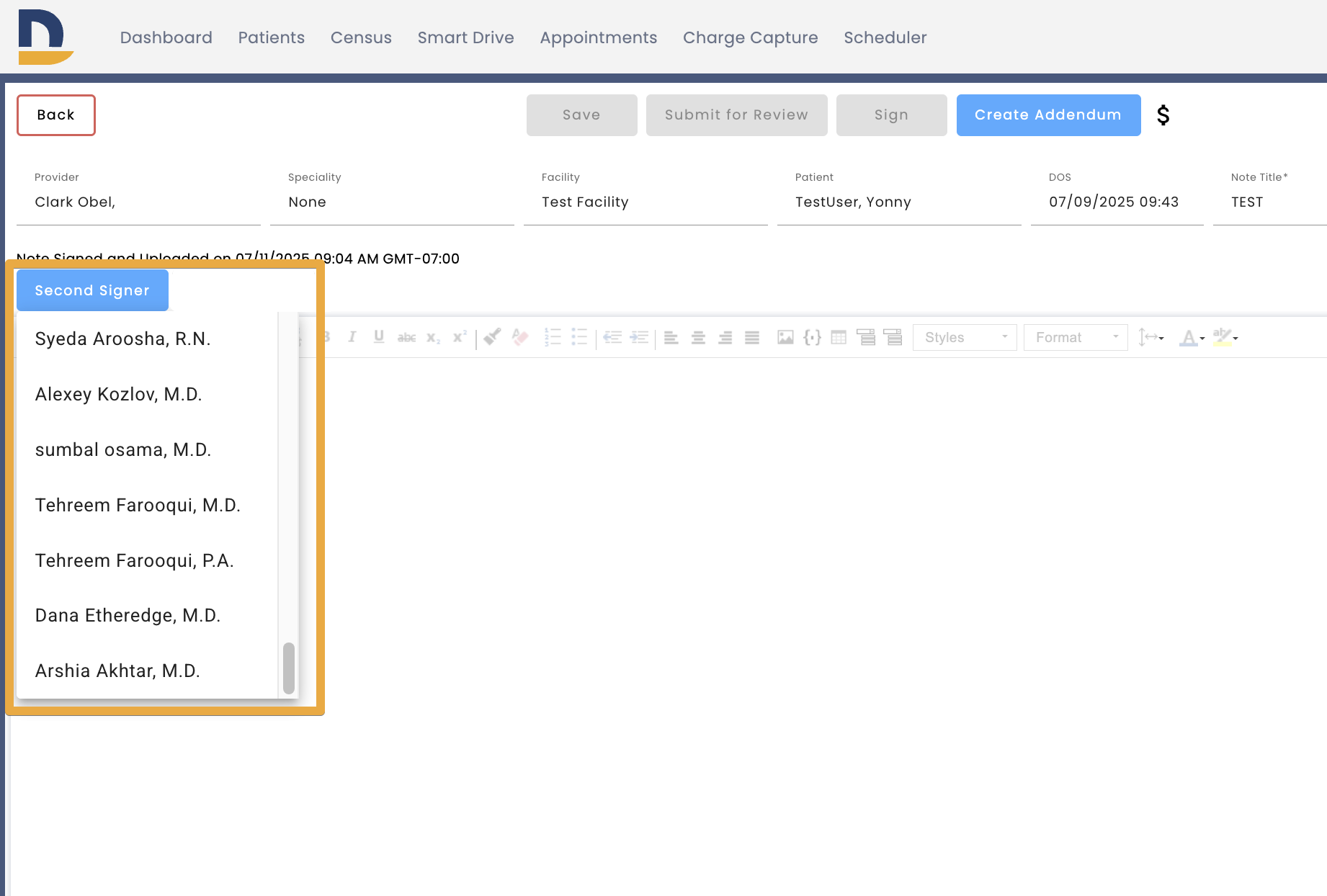Select sumbal osama, M.D.
Screen dimensions: 1327x896
[147, 450]
